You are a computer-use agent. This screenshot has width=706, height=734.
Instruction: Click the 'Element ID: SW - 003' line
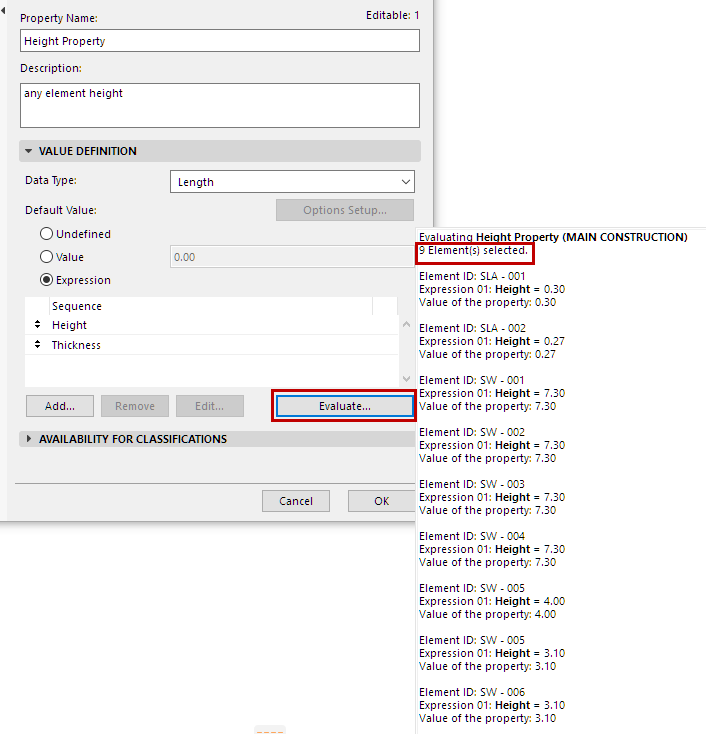472,484
